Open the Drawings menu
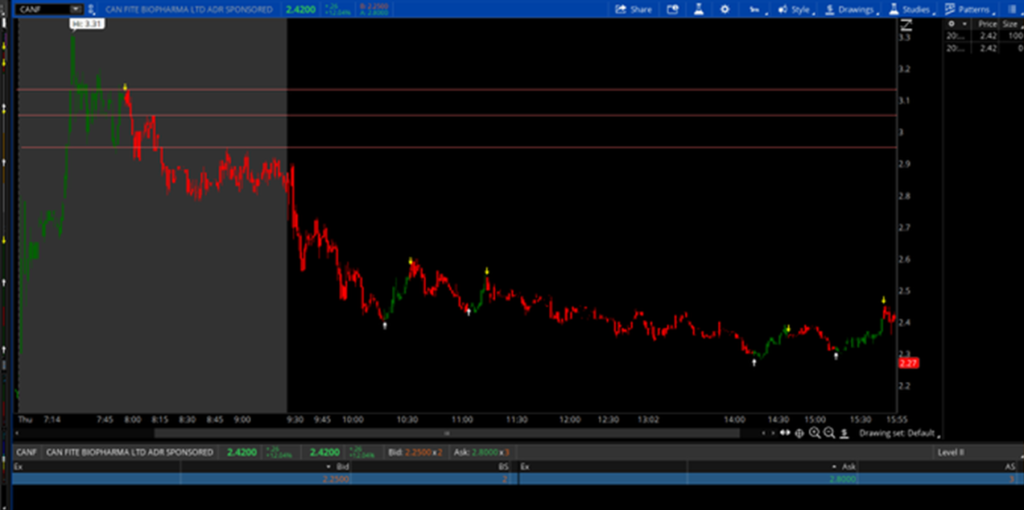This screenshot has height=510, width=1024. (x=848, y=9)
